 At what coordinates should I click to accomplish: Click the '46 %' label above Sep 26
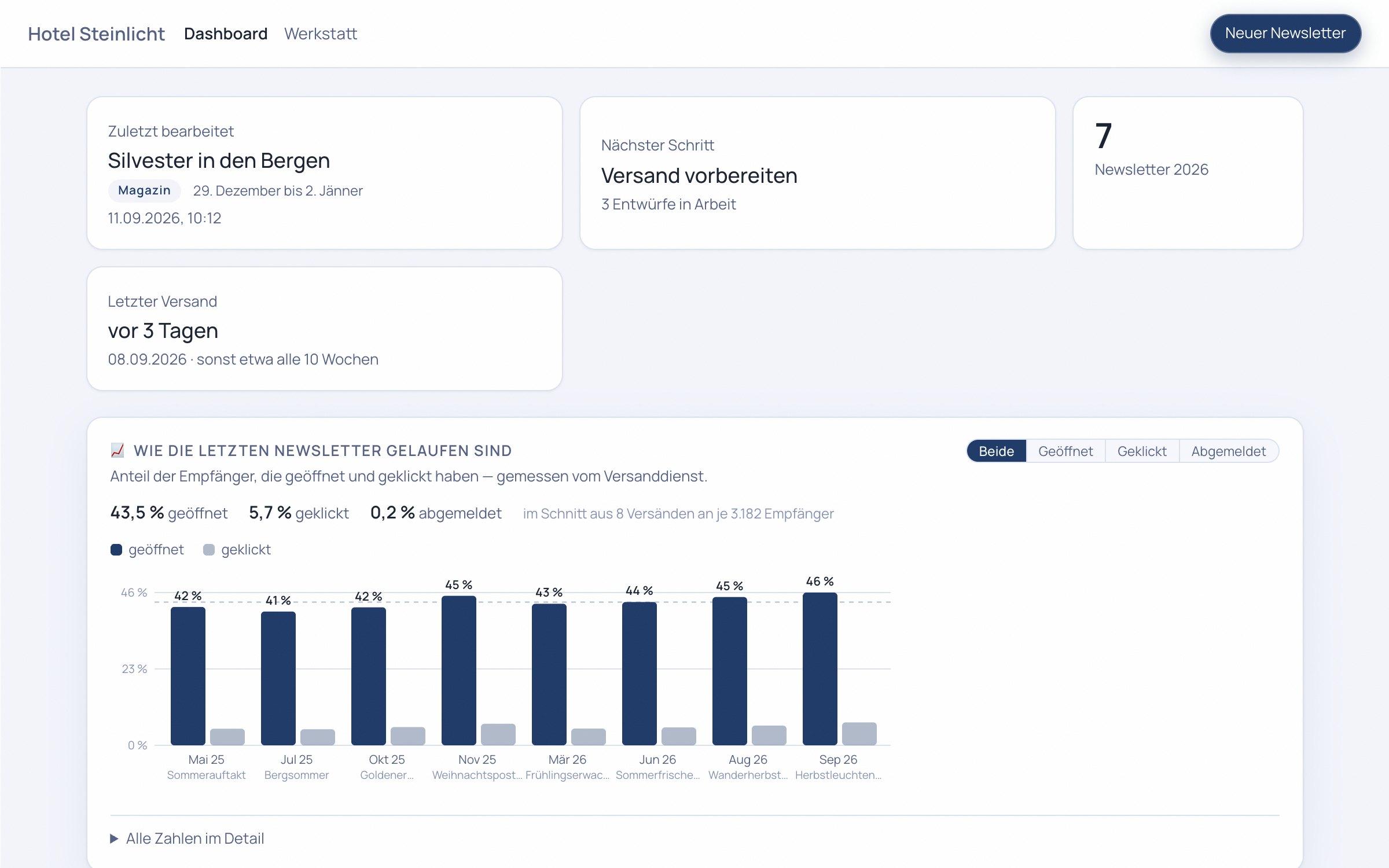pyautogui.click(x=820, y=582)
